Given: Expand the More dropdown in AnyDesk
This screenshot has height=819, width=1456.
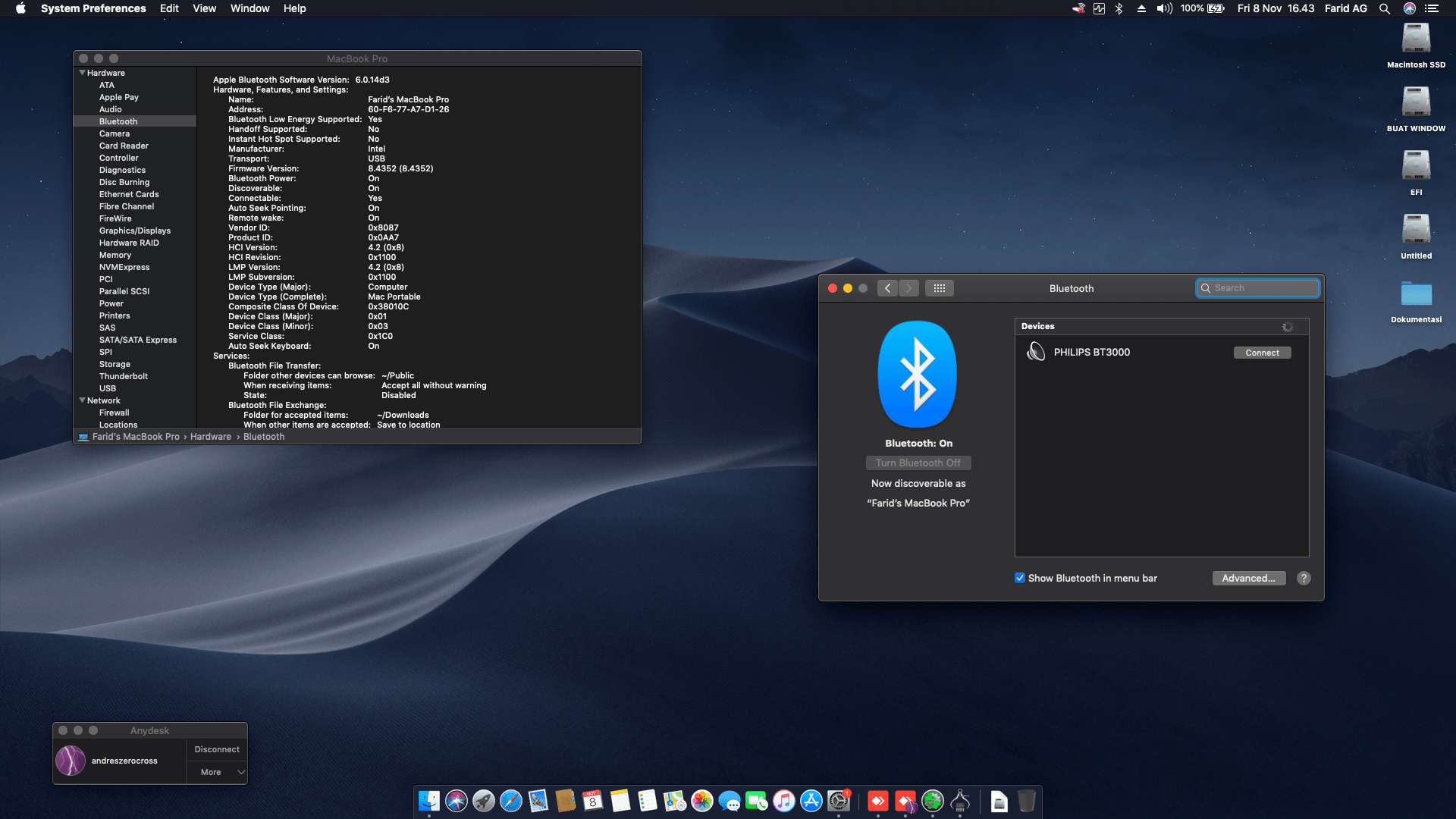Looking at the screenshot, I should (217, 772).
